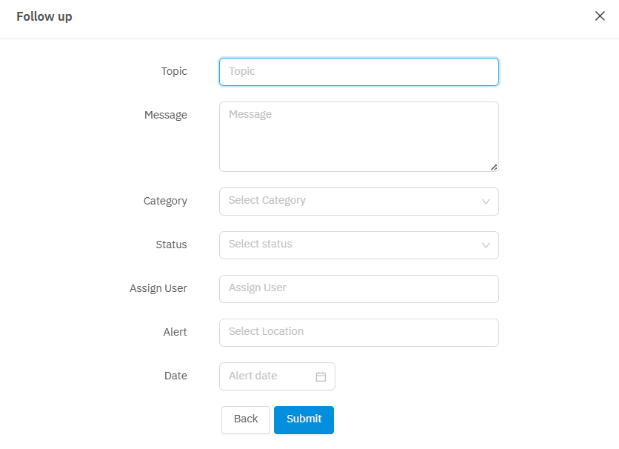Click the Category dropdown chevron arrow
The height and width of the screenshot is (449, 619).
(486, 202)
